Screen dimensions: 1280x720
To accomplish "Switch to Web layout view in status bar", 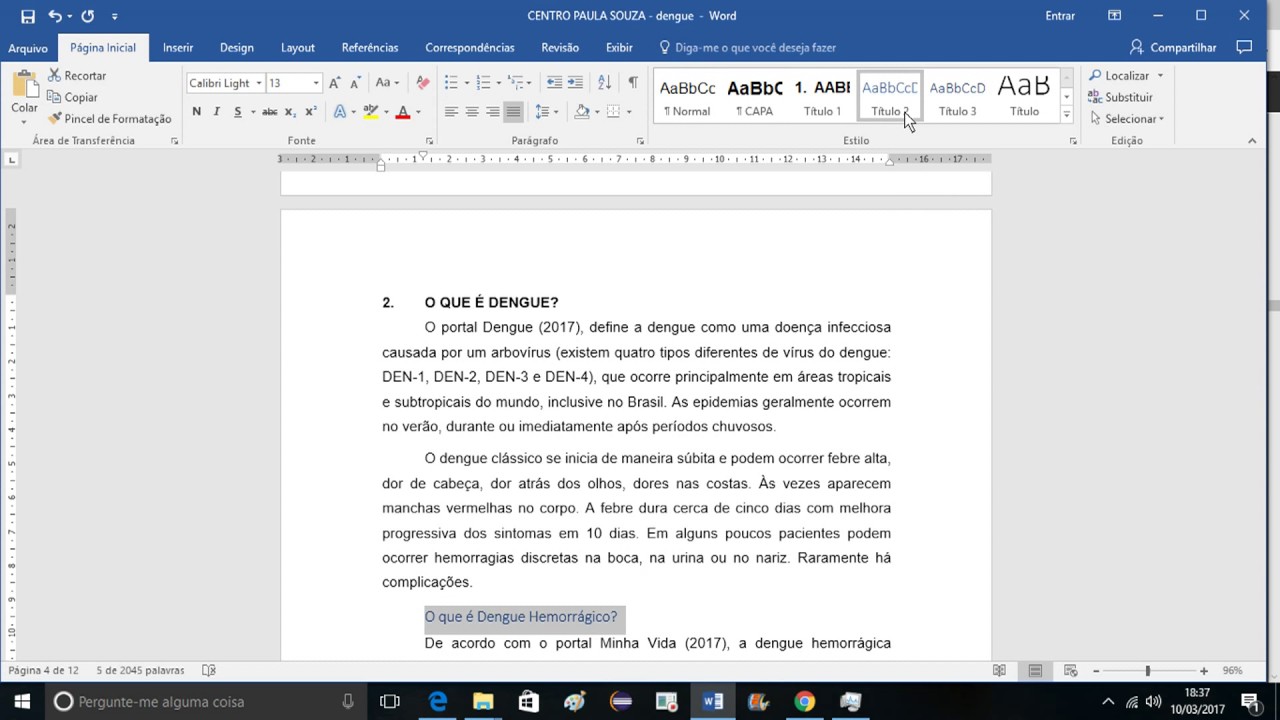I will (x=1070, y=670).
